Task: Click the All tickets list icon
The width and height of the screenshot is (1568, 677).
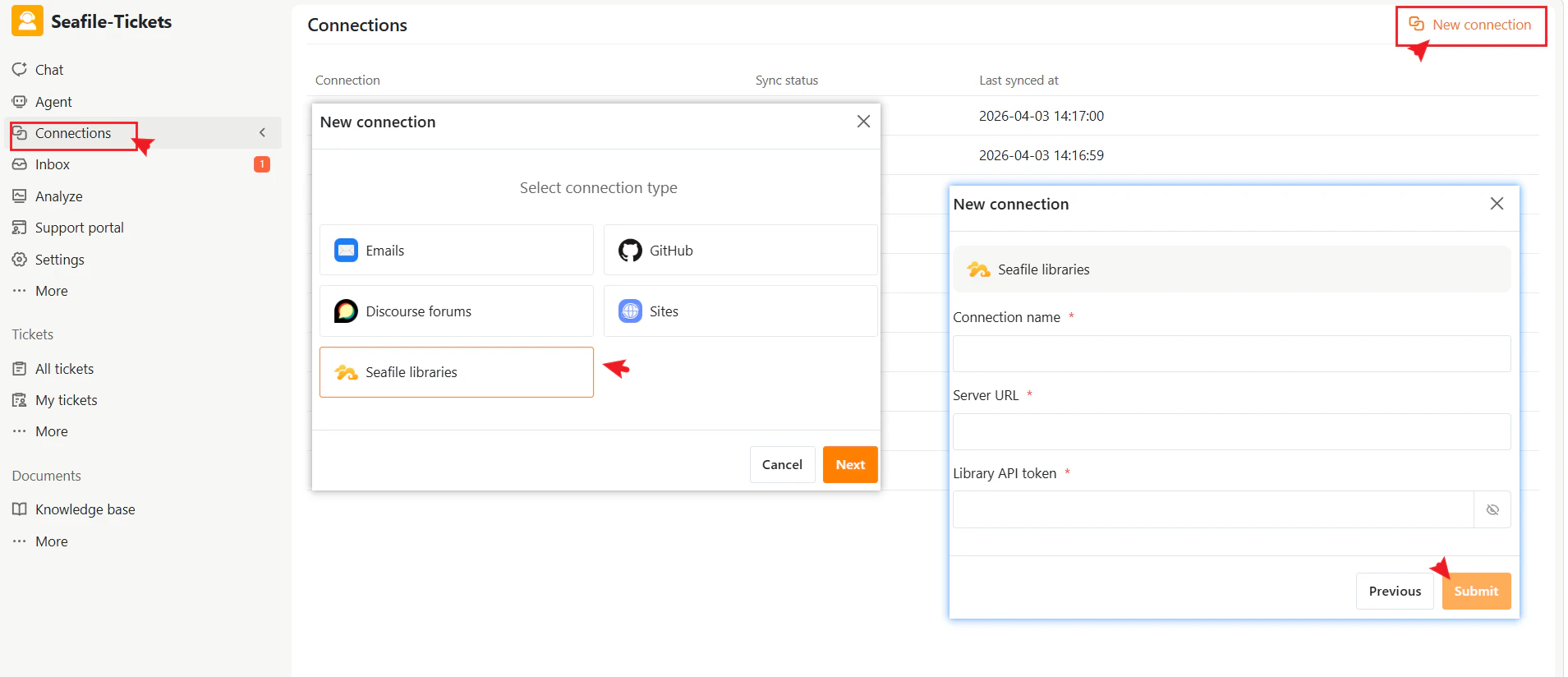Action: pyautogui.click(x=20, y=368)
